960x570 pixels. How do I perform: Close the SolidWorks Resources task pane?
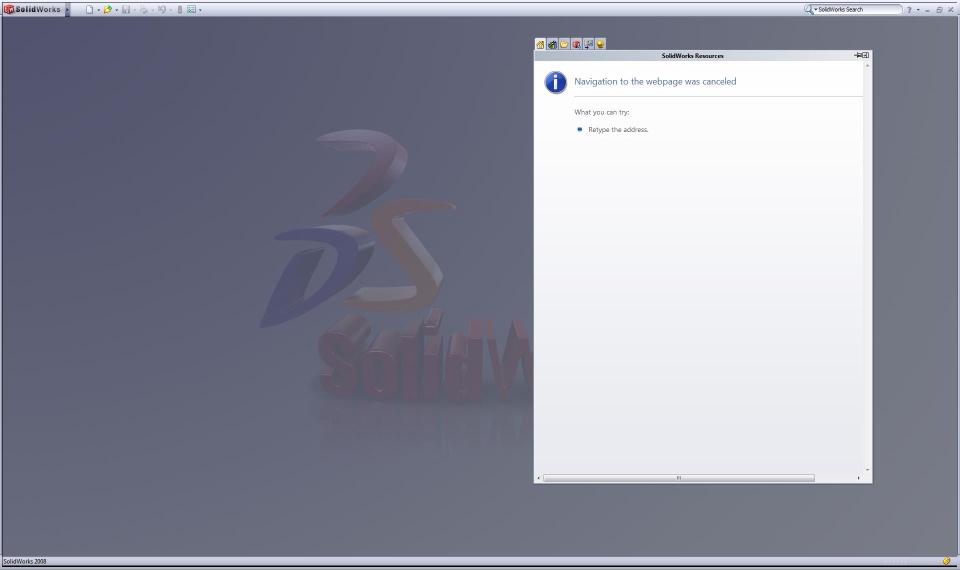pos(866,55)
